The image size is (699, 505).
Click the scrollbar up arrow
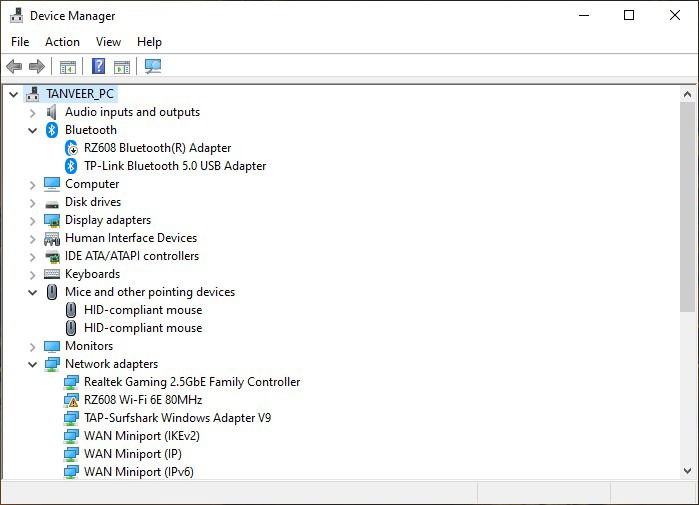pyautogui.click(x=687, y=94)
